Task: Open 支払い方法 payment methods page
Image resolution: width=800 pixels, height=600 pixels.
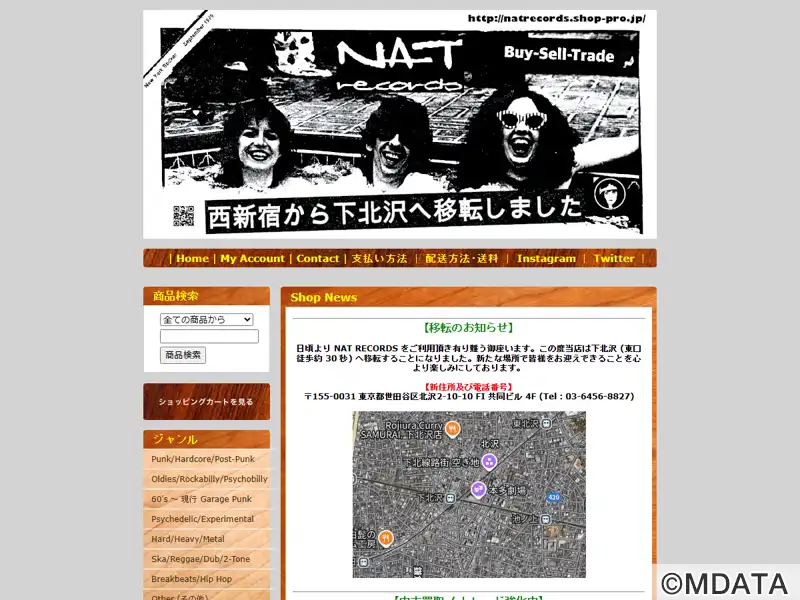Action: click(380, 258)
